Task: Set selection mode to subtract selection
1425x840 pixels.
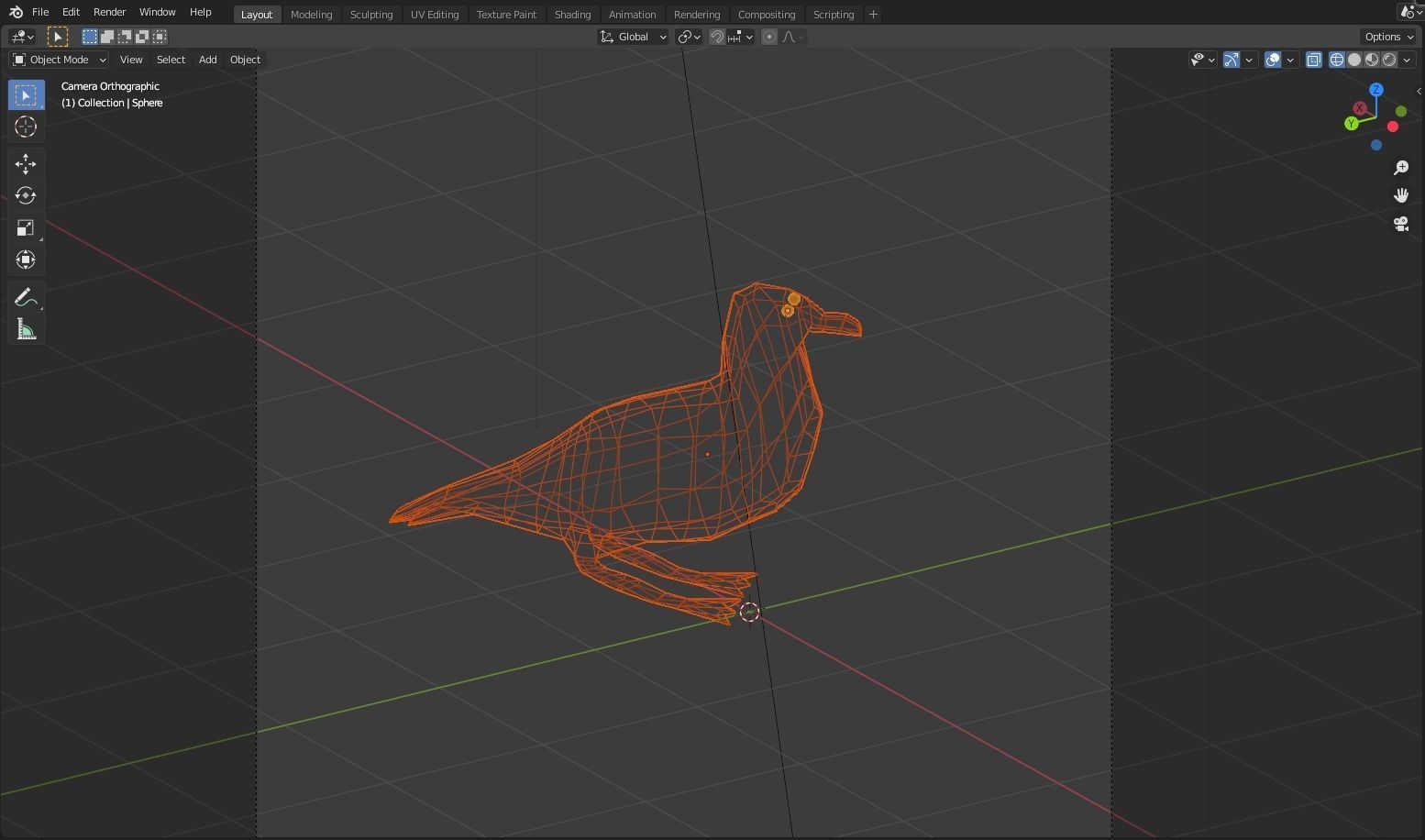Action: tap(125, 37)
